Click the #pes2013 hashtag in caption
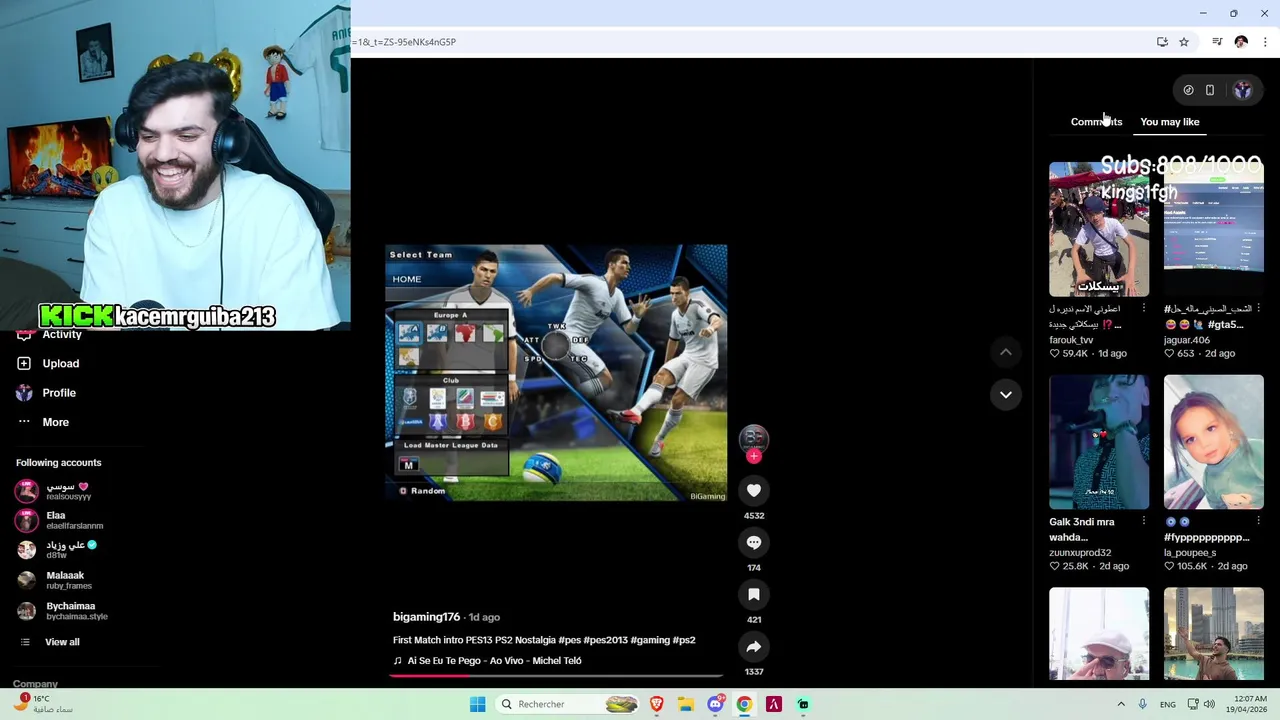1280x720 pixels. click(x=605, y=640)
